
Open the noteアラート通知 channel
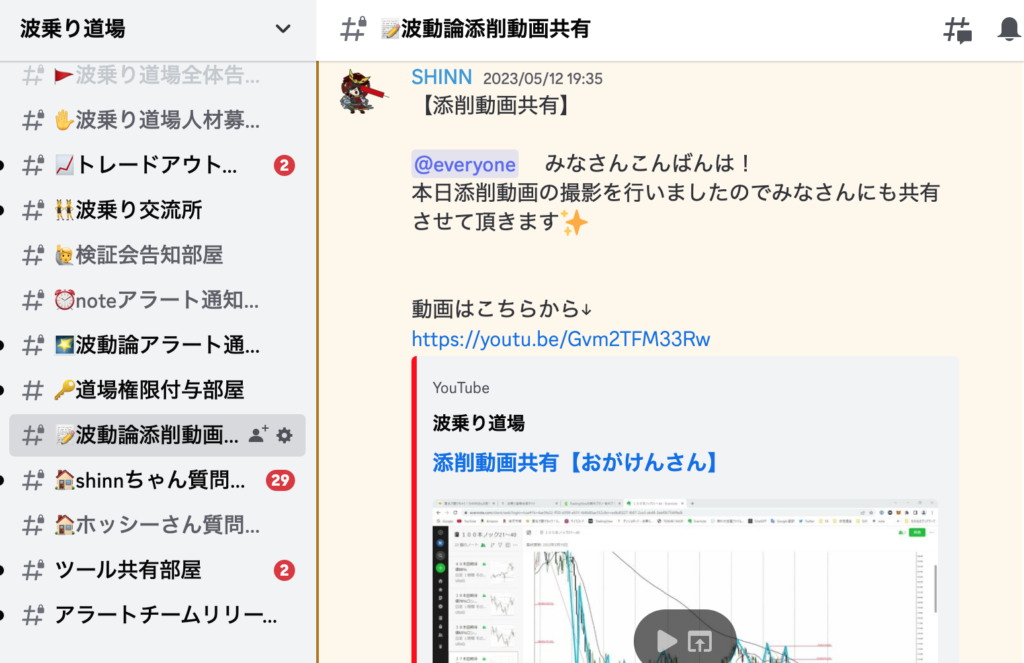pyautogui.click(x=157, y=300)
